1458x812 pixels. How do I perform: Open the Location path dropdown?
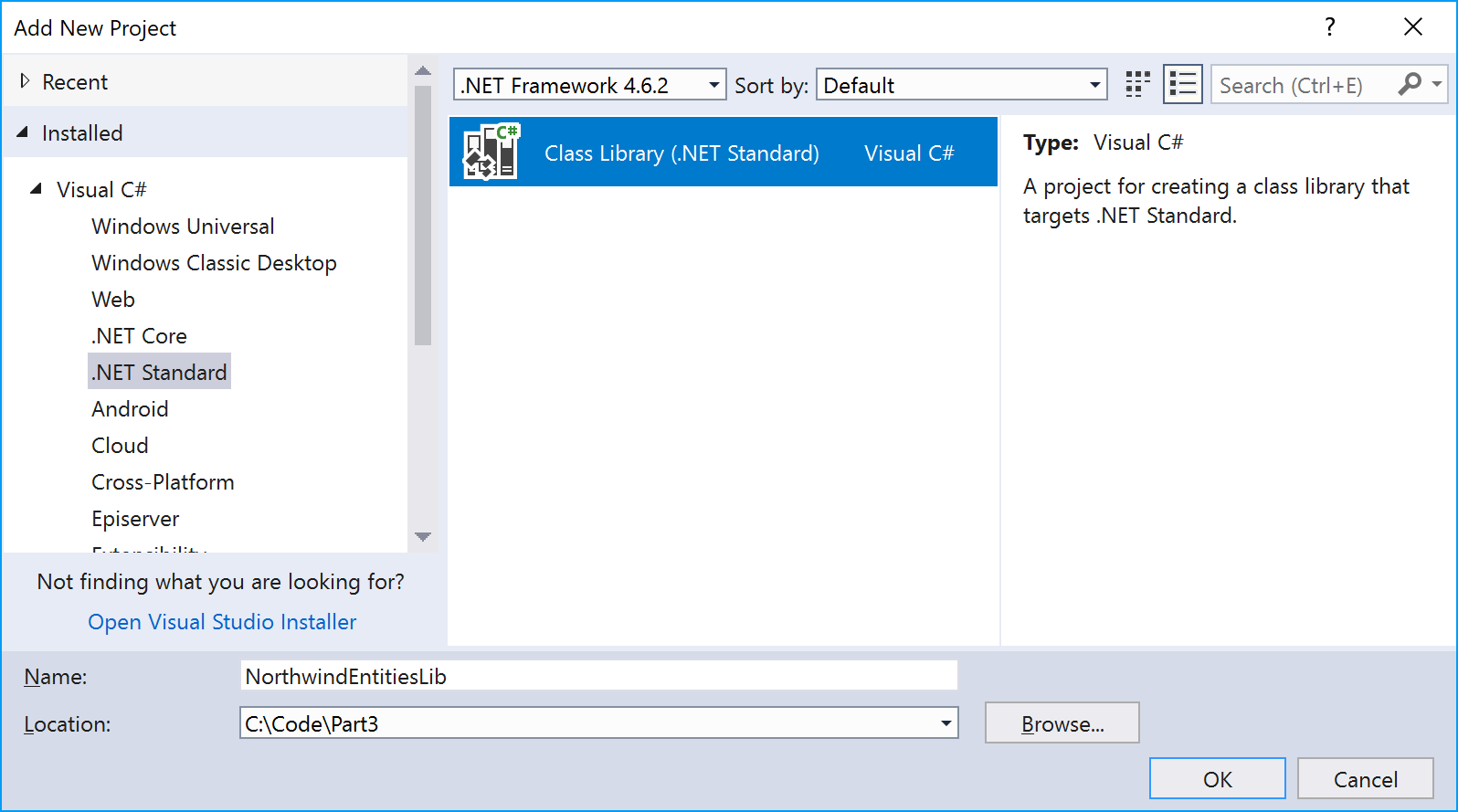[x=946, y=723]
